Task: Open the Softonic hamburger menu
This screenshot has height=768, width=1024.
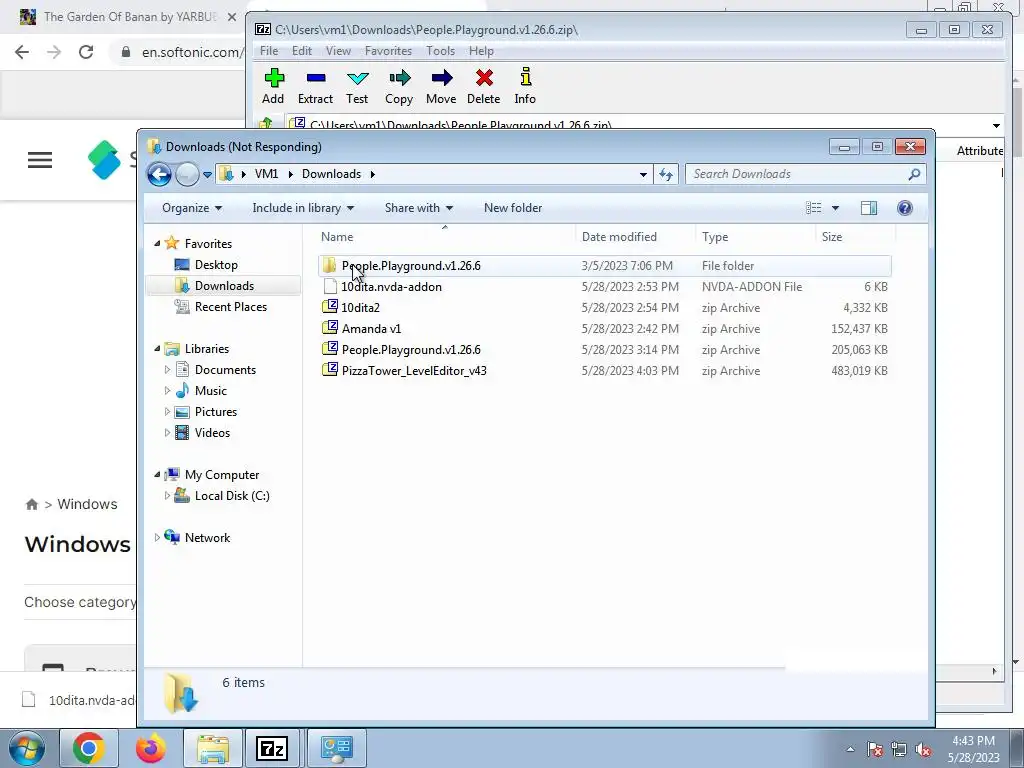Action: coord(40,160)
